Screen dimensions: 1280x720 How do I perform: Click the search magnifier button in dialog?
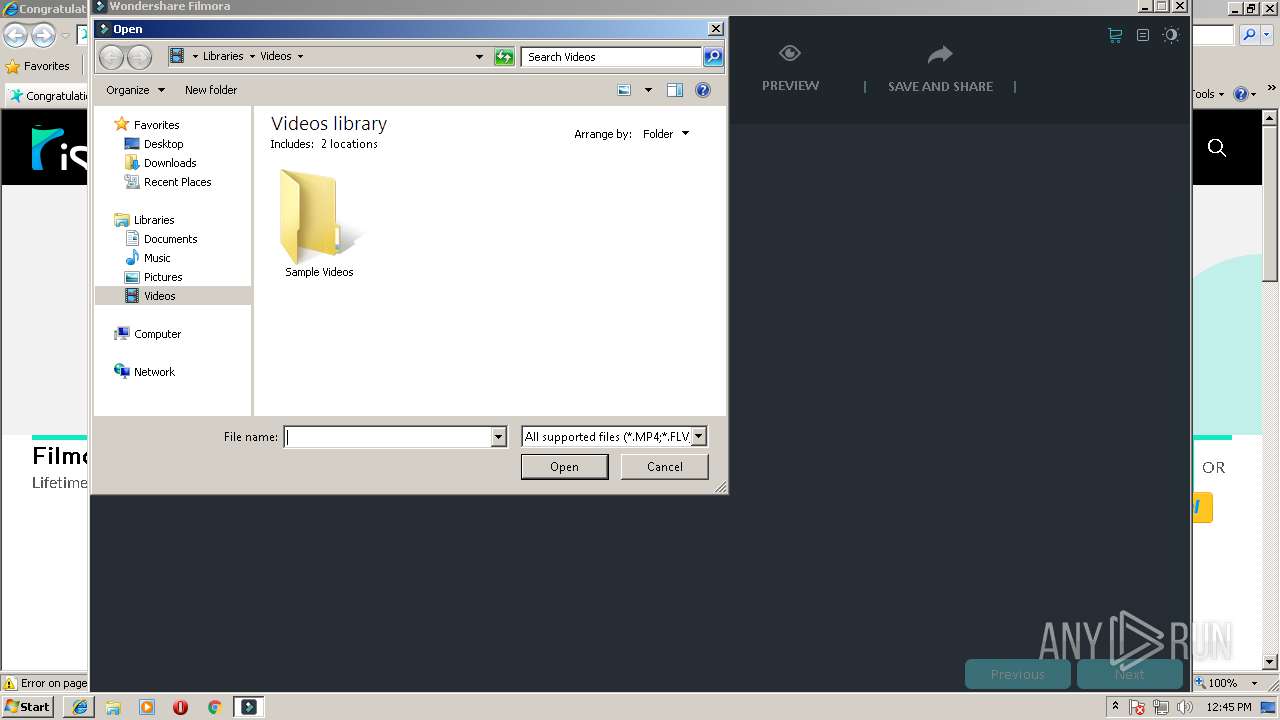pos(713,57)
